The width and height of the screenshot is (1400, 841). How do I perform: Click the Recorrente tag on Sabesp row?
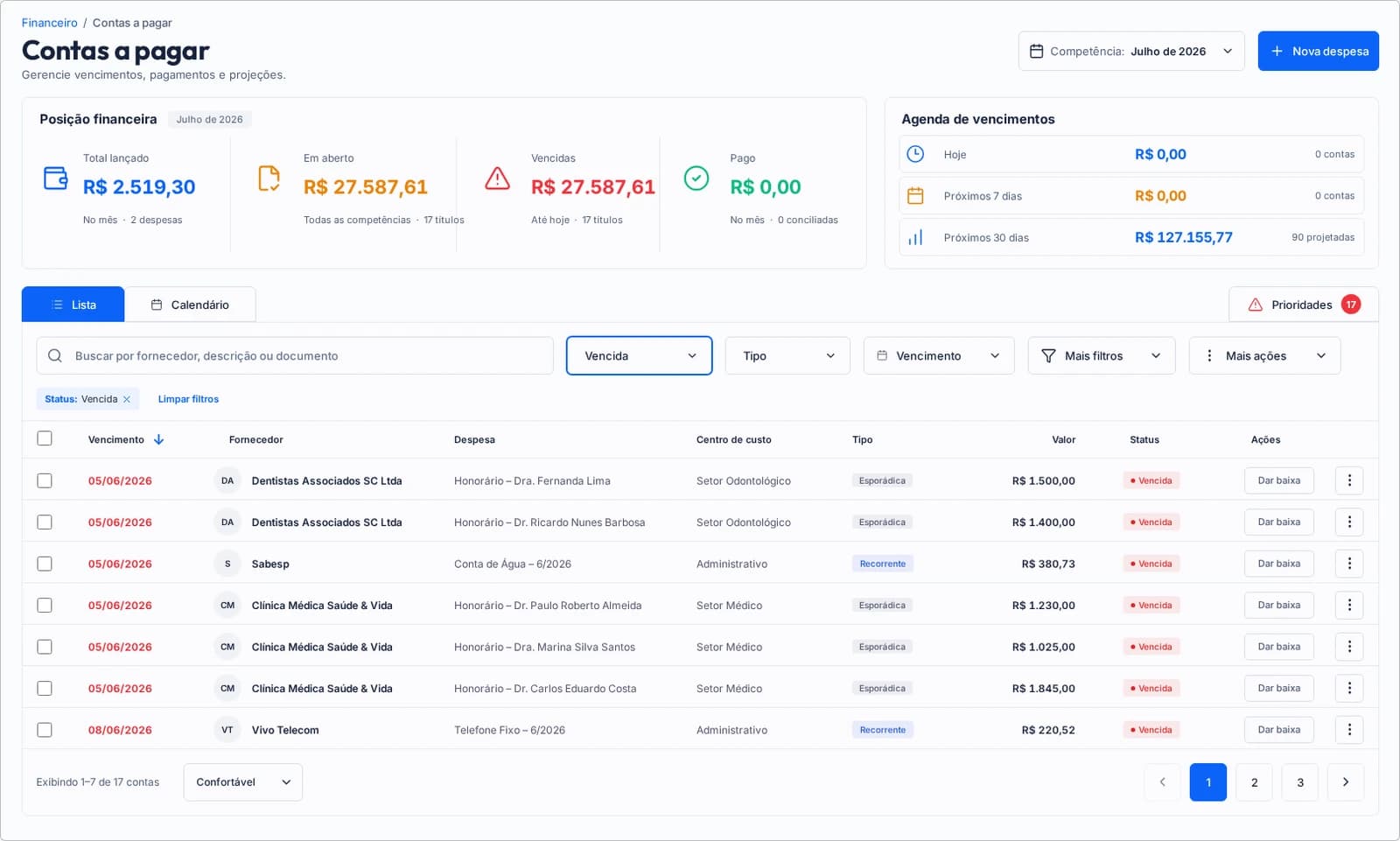tap(883, 564)
